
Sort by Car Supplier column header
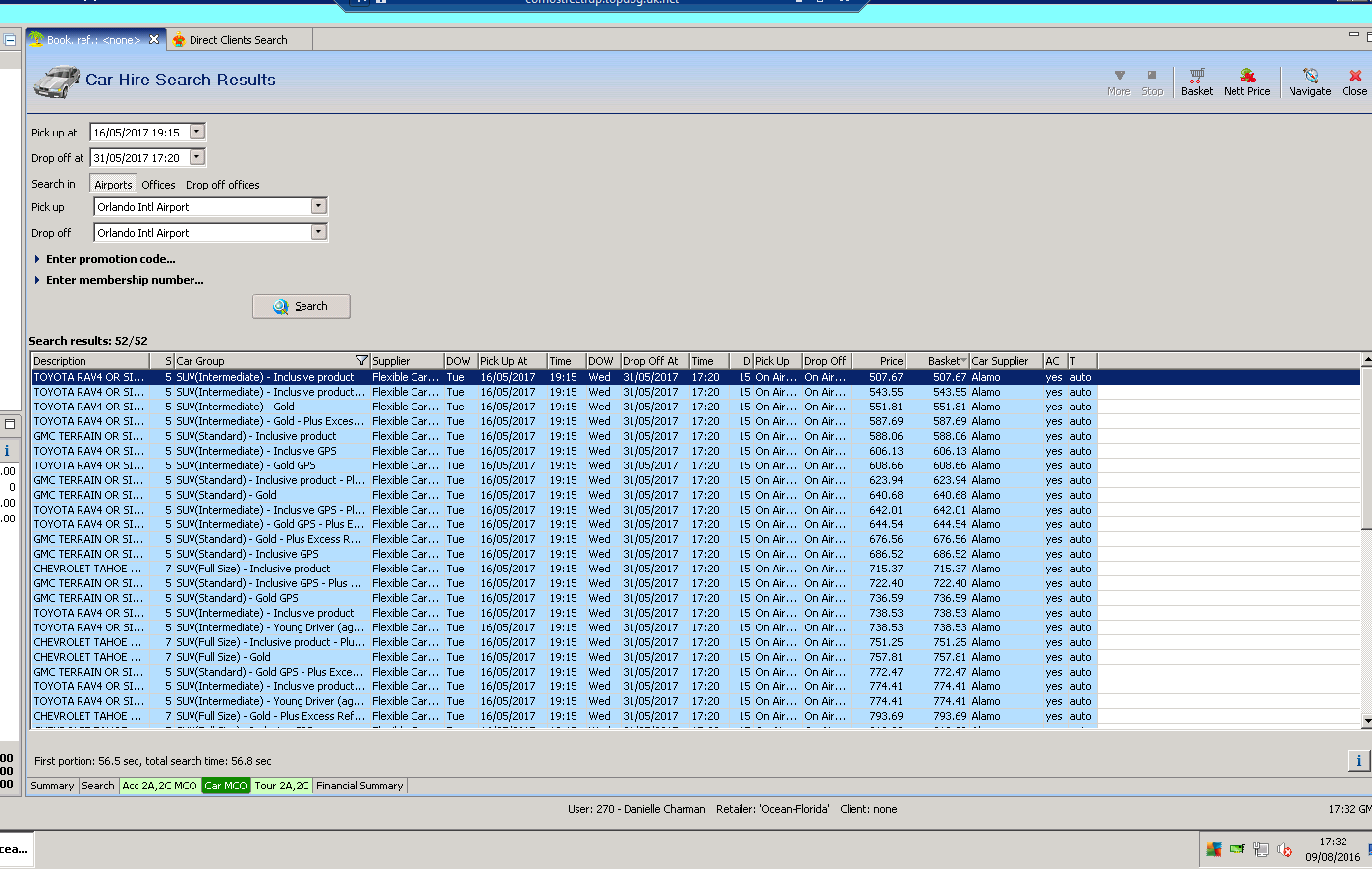[1006, 361]
